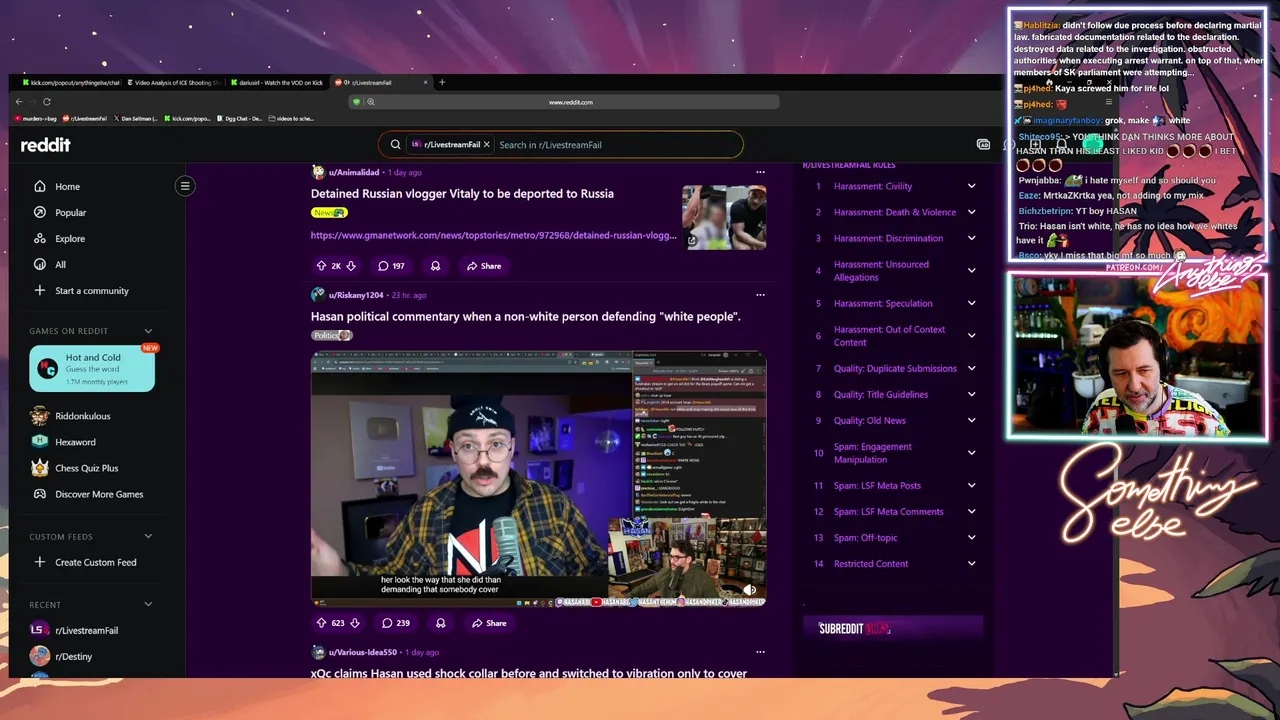Share the Hasan political commentary post
Screen dimensions: 1280x720
[x=489, y=623]
